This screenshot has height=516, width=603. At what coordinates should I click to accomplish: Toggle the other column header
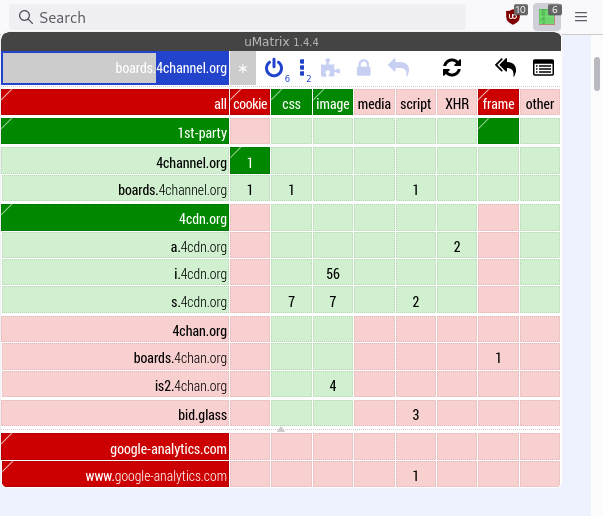pos(540,102)
